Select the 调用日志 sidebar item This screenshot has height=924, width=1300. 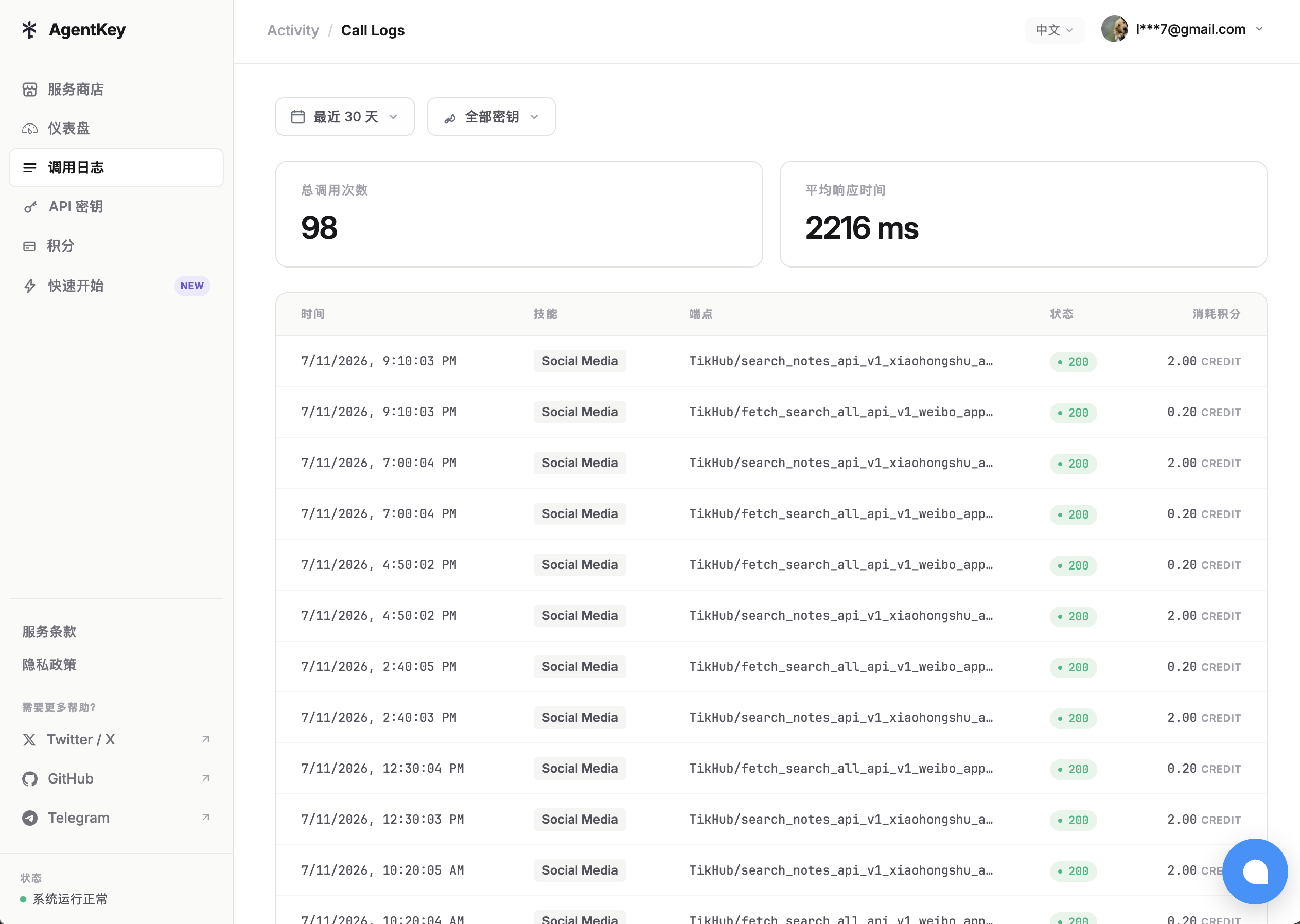116,168
